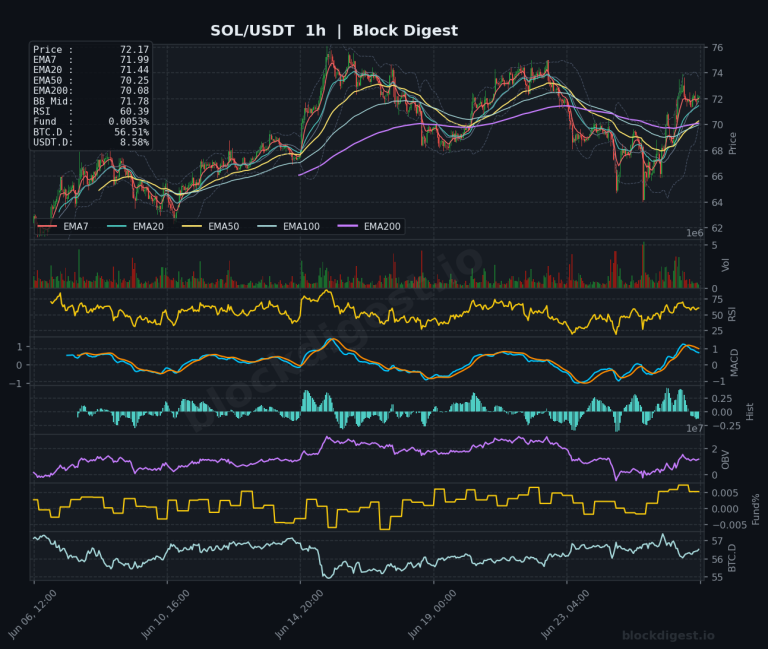The width and height of the screenshot is (768, 649).
Task: Select the USDT.D 8.58% info row
Action: 91,143
